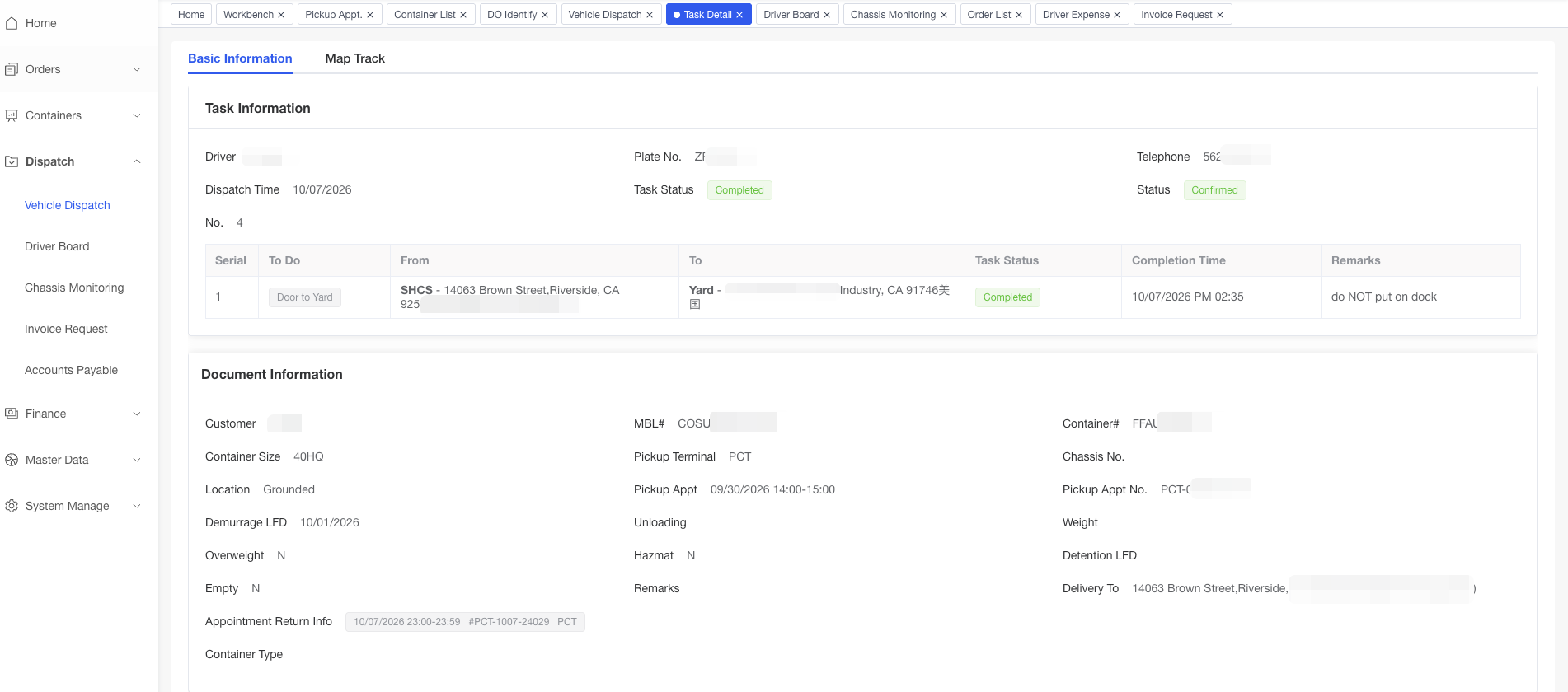Close the Vehicle Dispatch tab
The height and width of the screenshot is (692, 1568).
tap(650, 15)
